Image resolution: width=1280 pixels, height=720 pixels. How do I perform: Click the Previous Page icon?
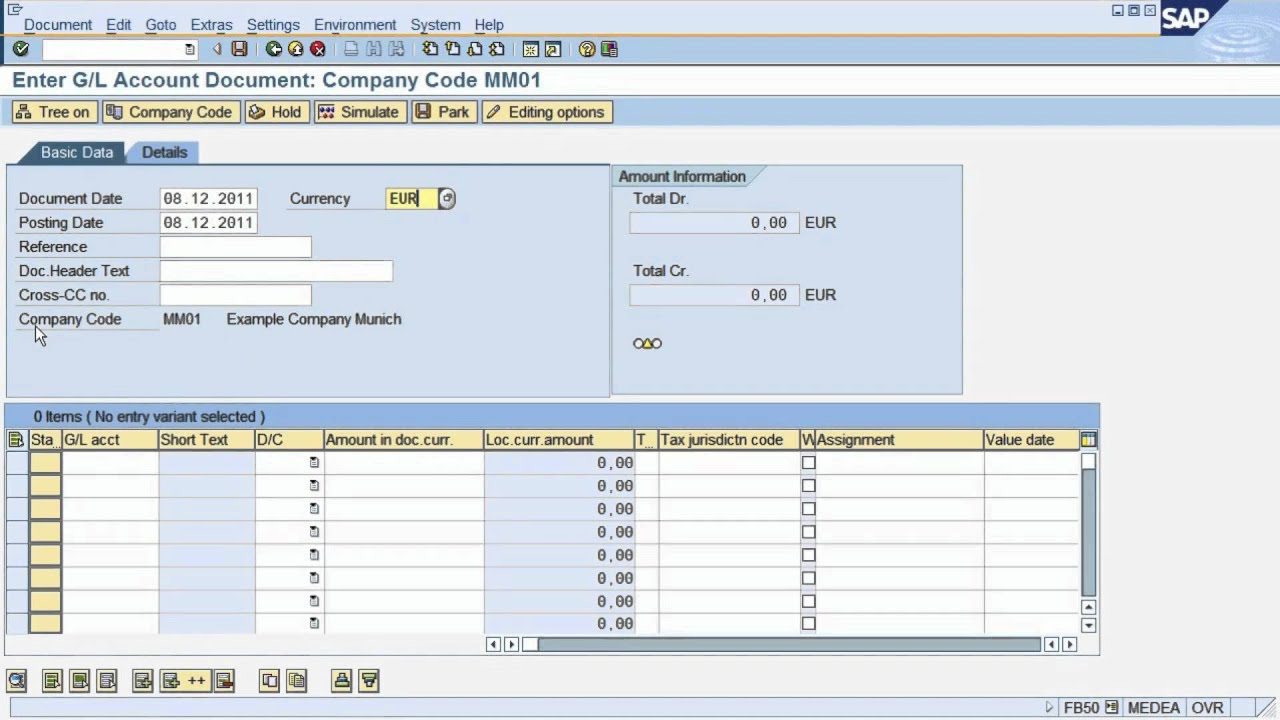[452, 49]
